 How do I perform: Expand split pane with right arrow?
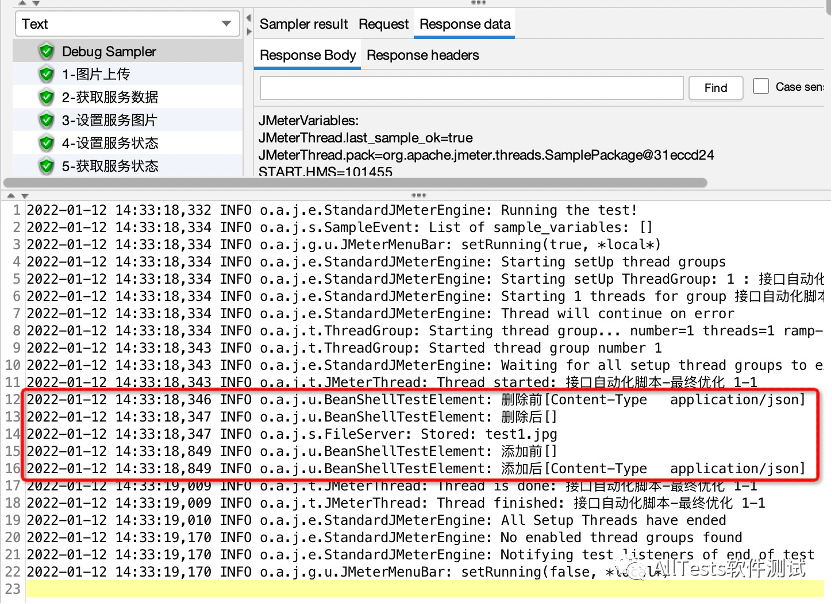tap(249, 32)
